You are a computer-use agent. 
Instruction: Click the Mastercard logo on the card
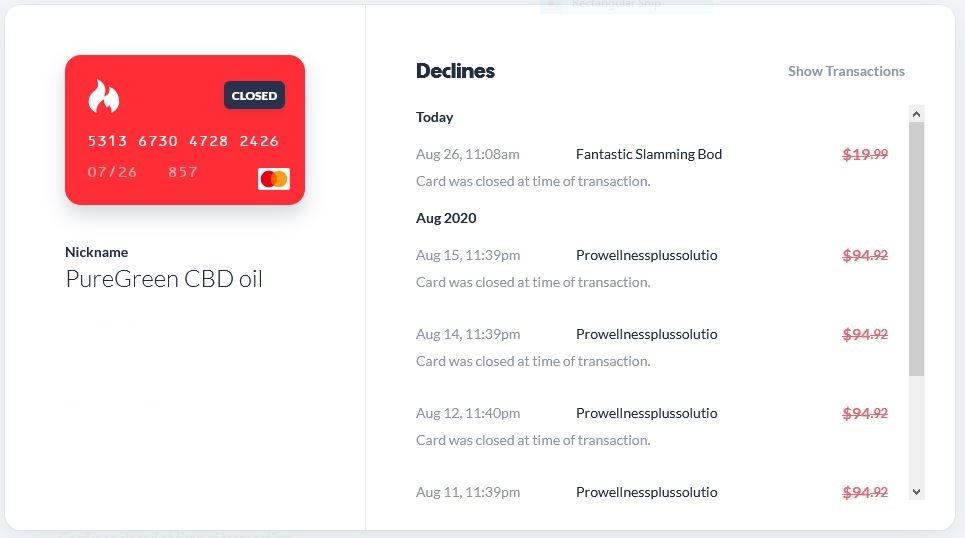[274, 179]
